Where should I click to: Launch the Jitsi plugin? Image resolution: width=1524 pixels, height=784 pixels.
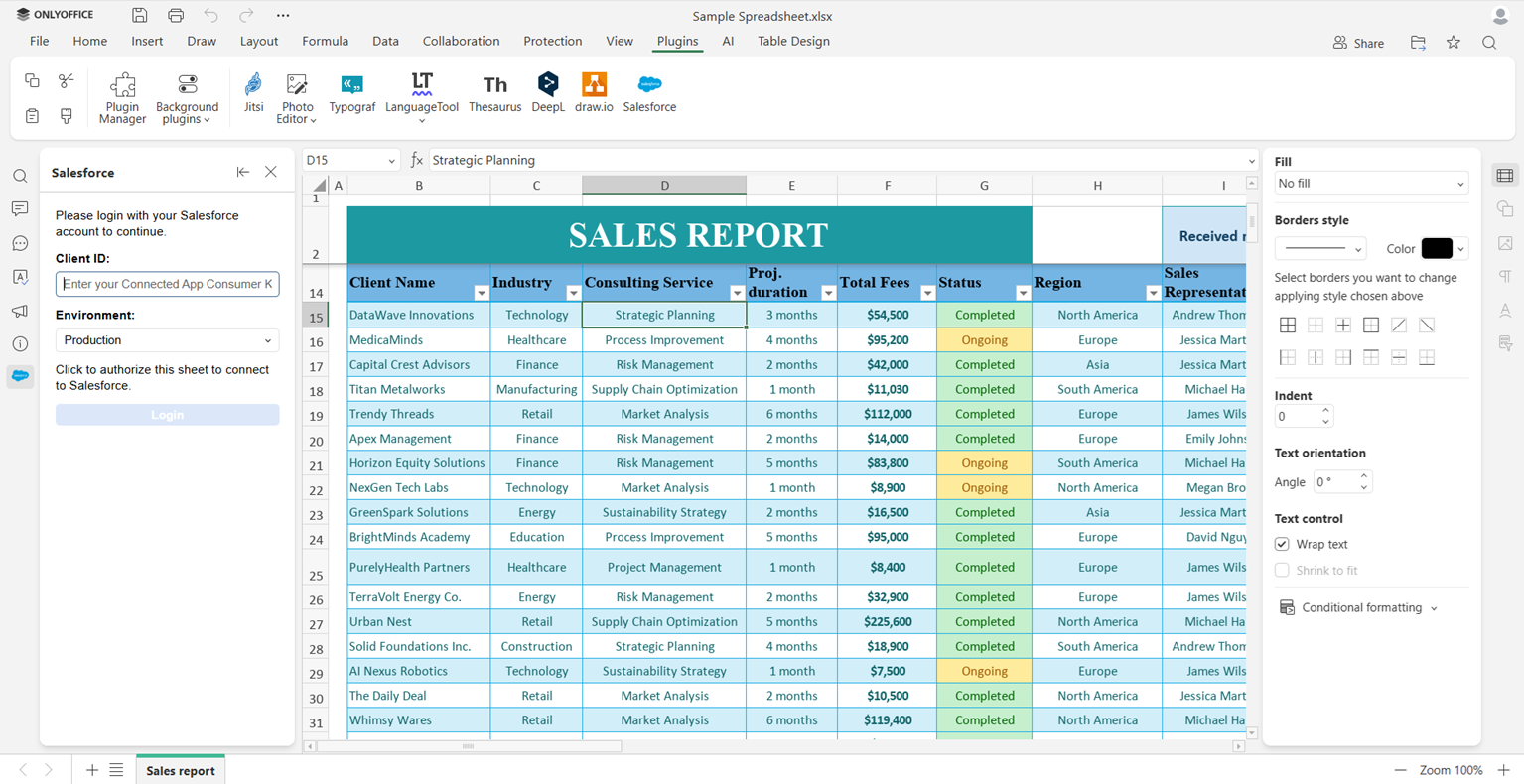[x=254, y=93]
